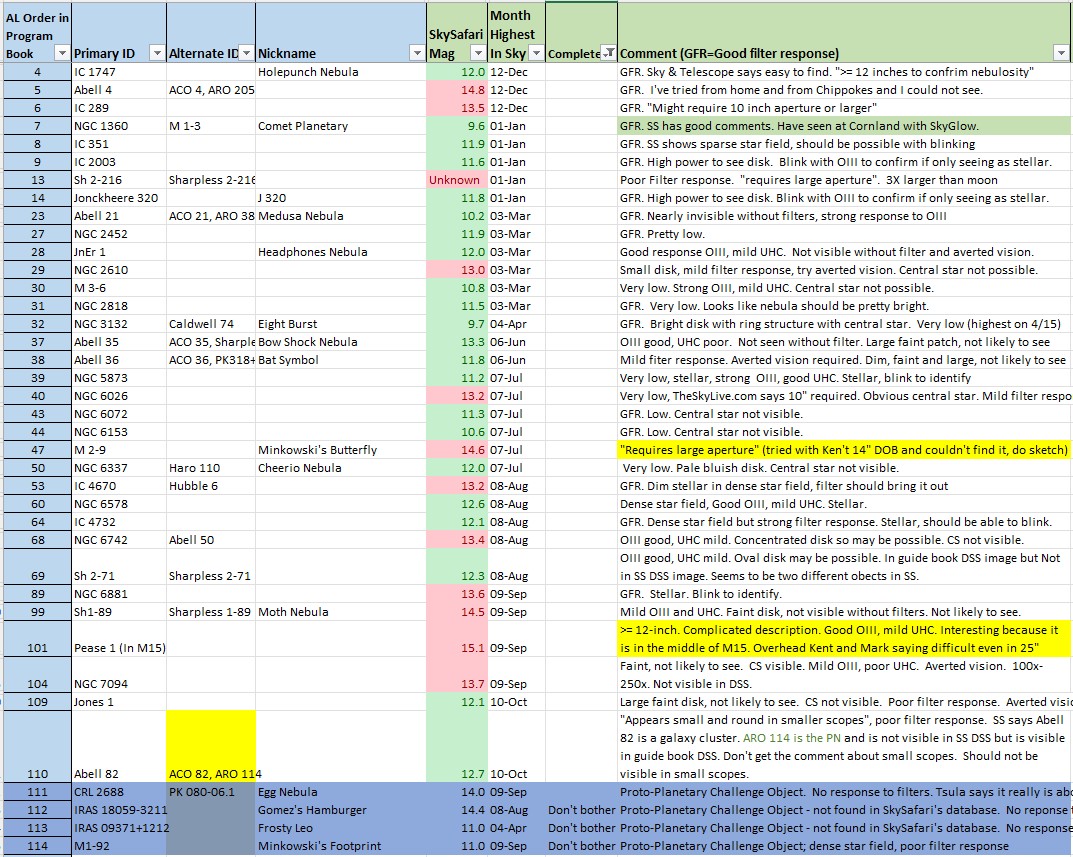
Task: Select the pink 14.8 magnitude cell
Action: coord(456,90)
